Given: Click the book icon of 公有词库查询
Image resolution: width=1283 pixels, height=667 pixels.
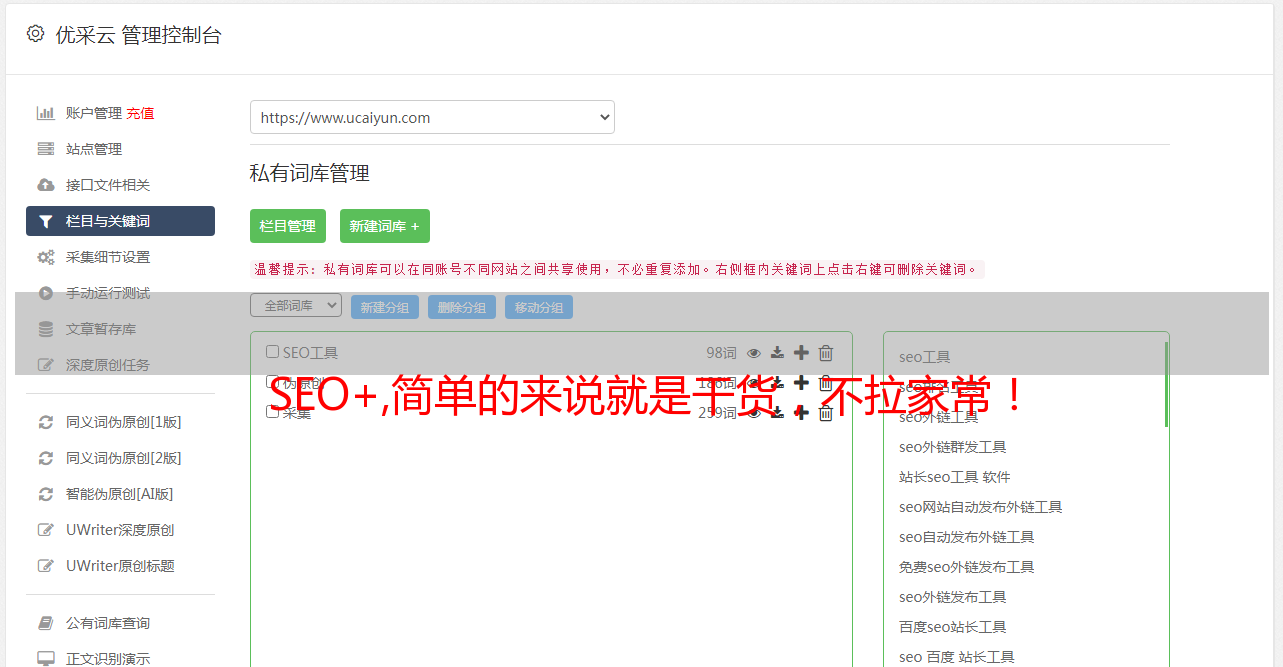Looking at the screenshot, I should point(45,623).
